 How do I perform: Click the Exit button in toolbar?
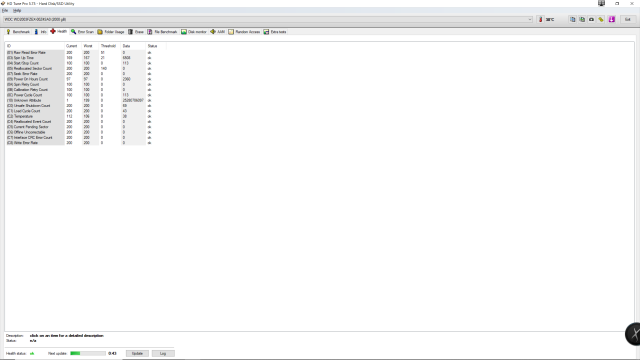coord(627,19)
